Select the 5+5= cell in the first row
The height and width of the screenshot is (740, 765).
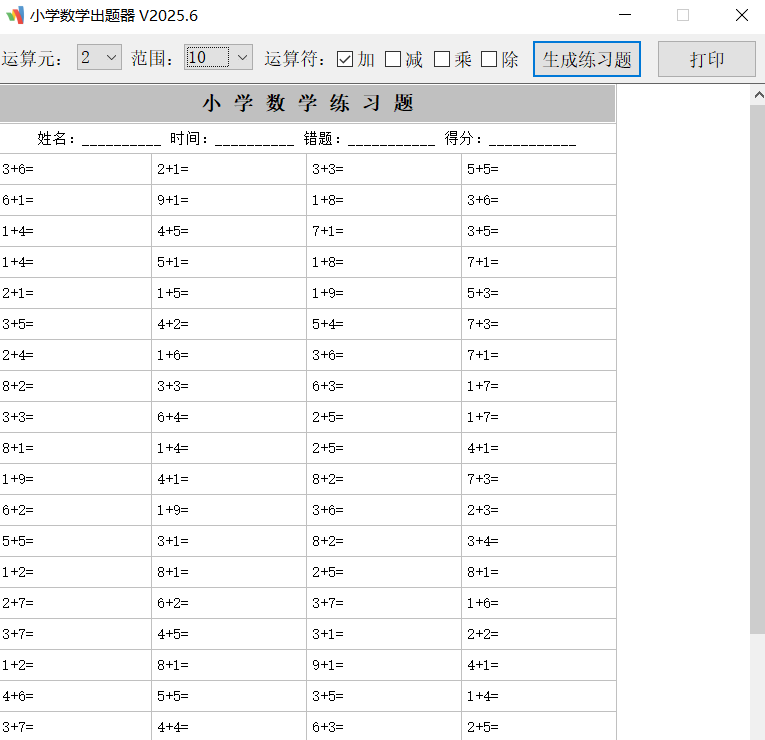pyautogui.click(x=539, y=169)
